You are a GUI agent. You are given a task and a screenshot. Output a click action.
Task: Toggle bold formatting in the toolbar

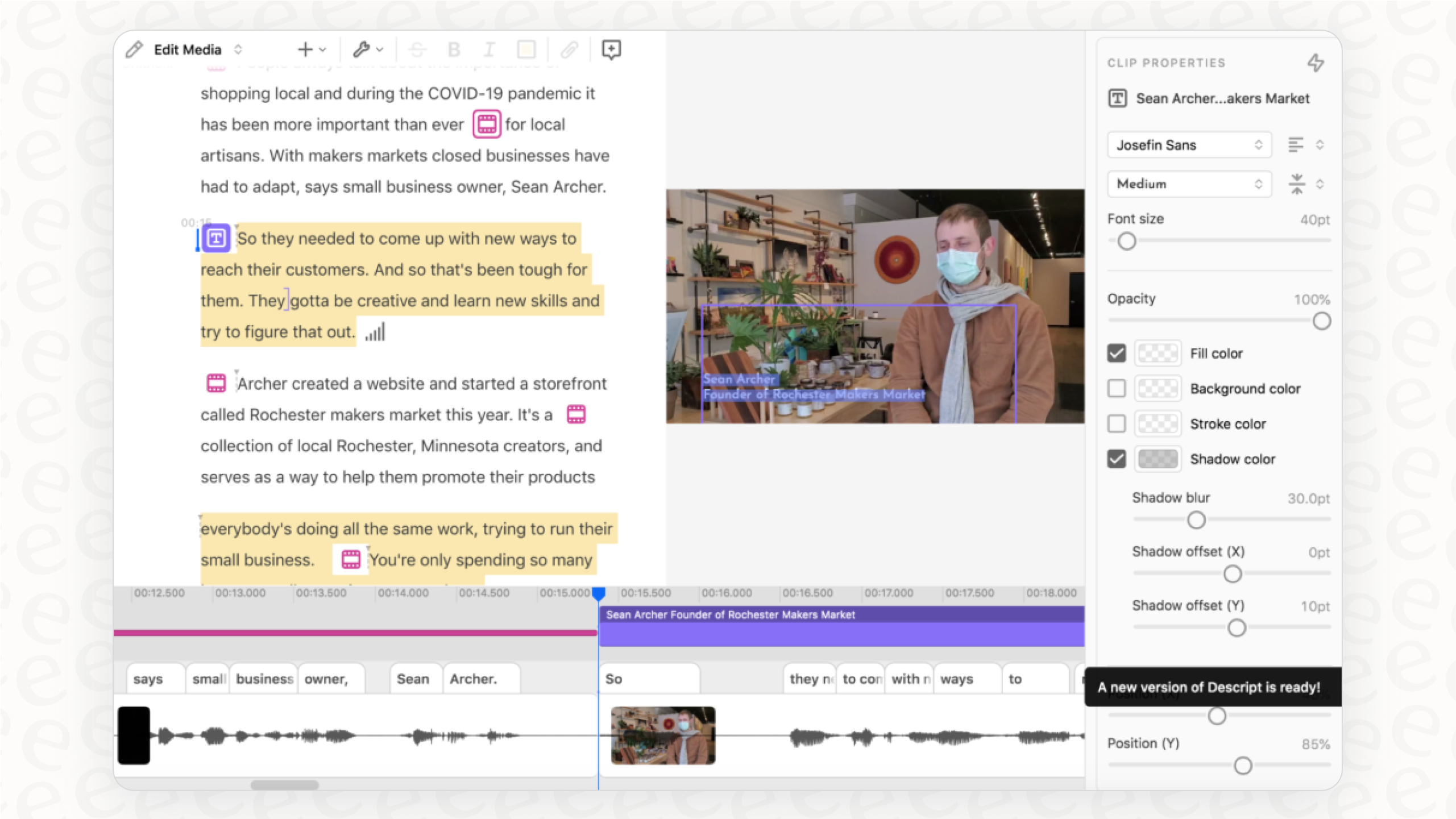click(453, 49)
